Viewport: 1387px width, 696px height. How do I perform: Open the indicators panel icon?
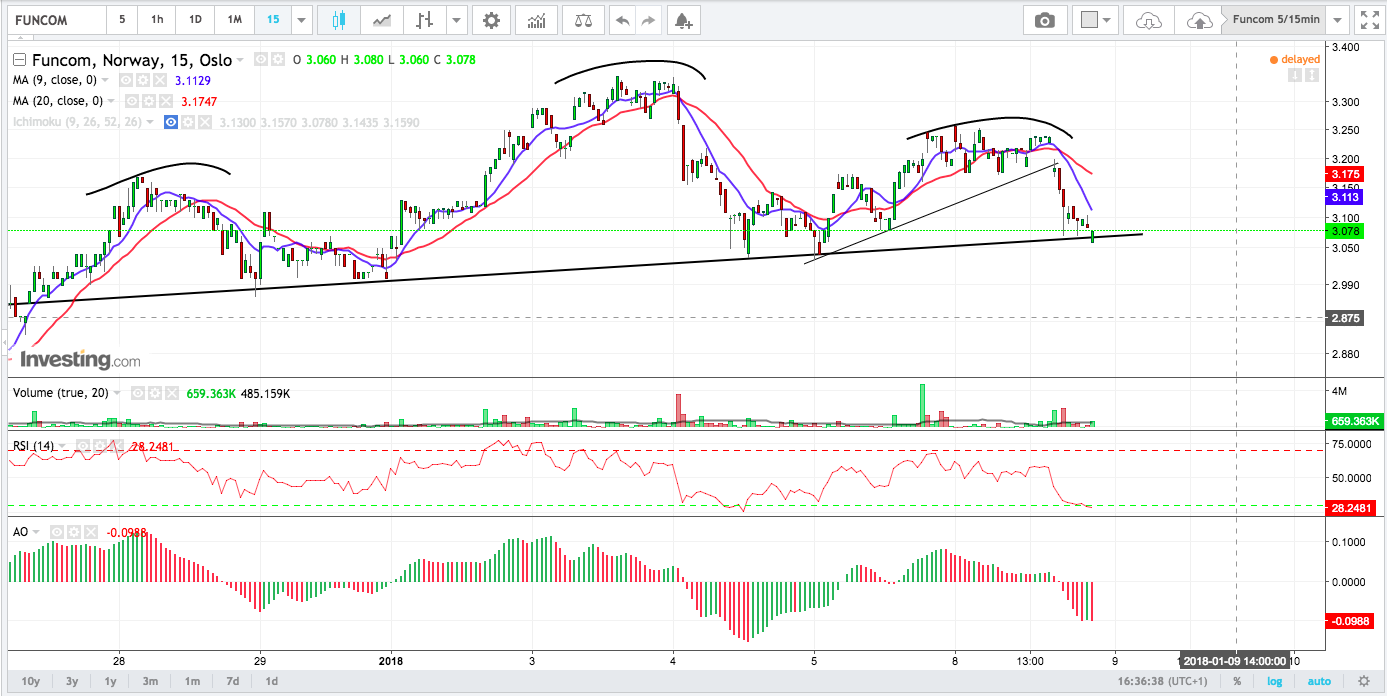coord(537,20)
